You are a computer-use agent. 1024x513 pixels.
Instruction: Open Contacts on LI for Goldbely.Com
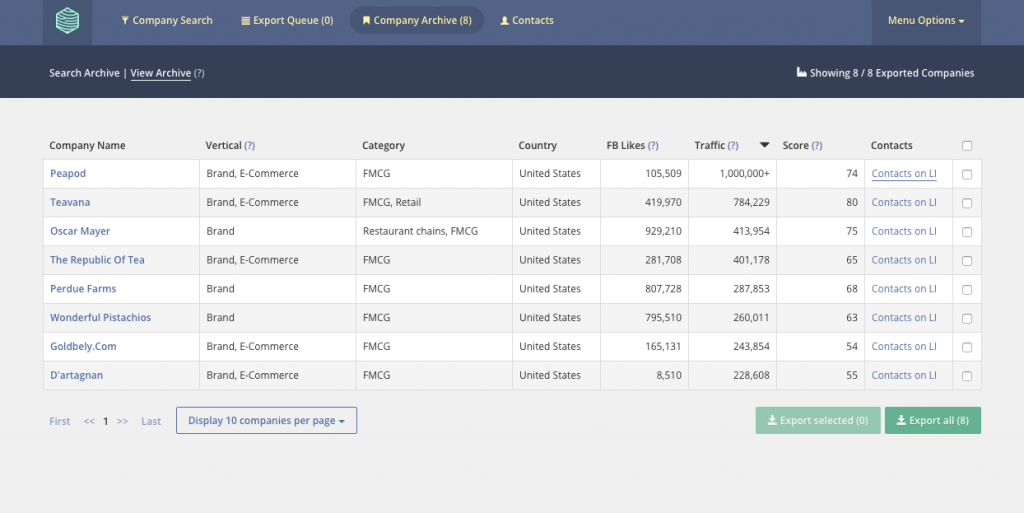click(x=904, y=346)
